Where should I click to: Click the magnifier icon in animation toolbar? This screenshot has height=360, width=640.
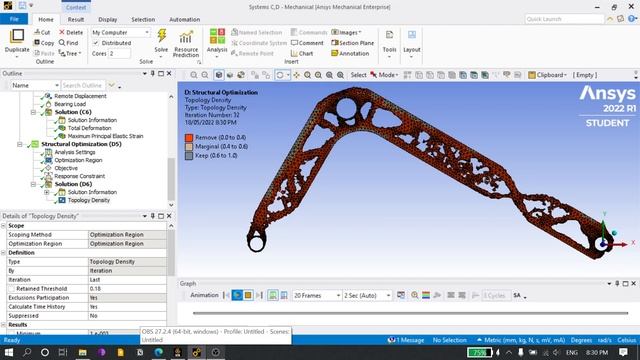[x=415, y=295]
